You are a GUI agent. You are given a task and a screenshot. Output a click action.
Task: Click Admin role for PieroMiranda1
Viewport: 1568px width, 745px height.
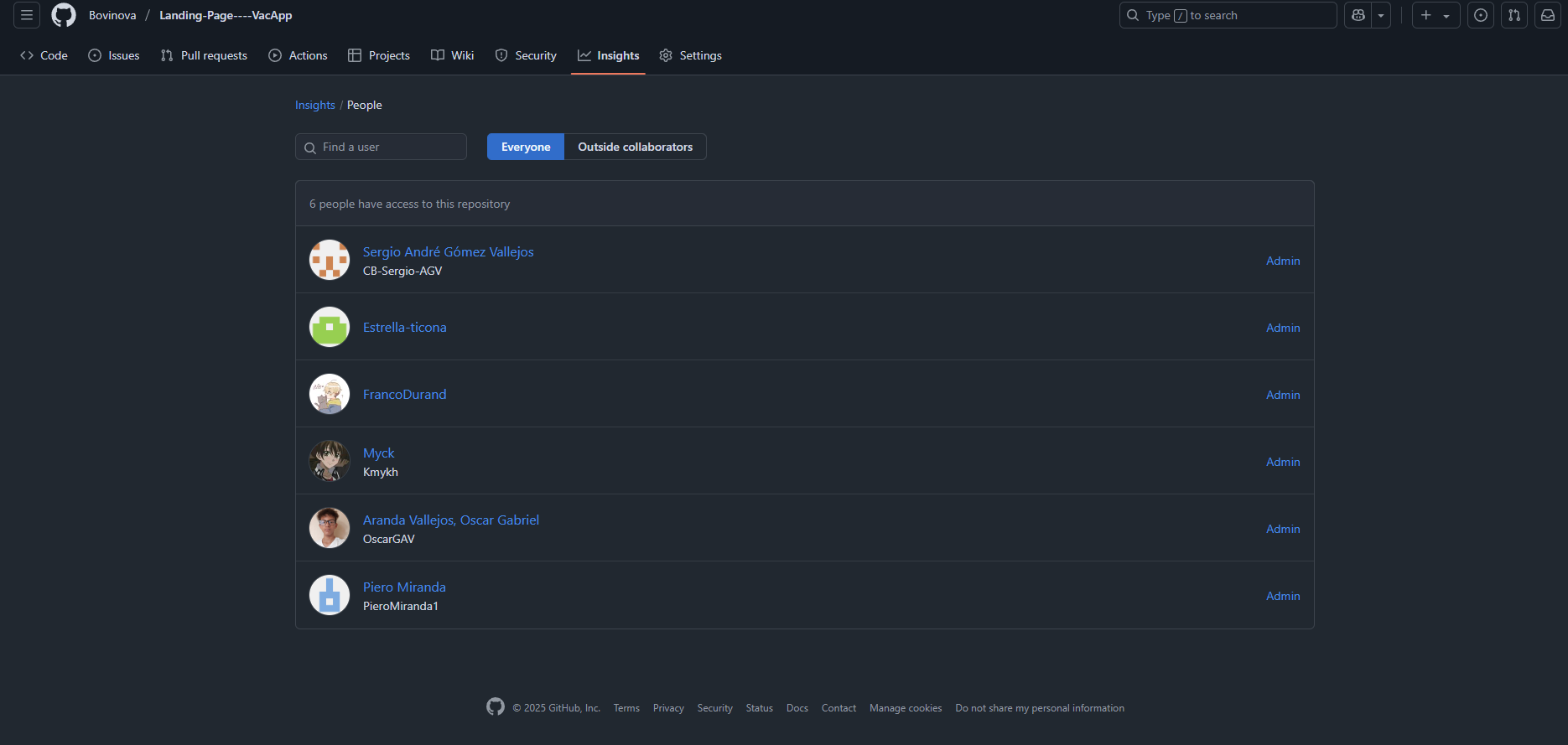tap(1283, 596)
